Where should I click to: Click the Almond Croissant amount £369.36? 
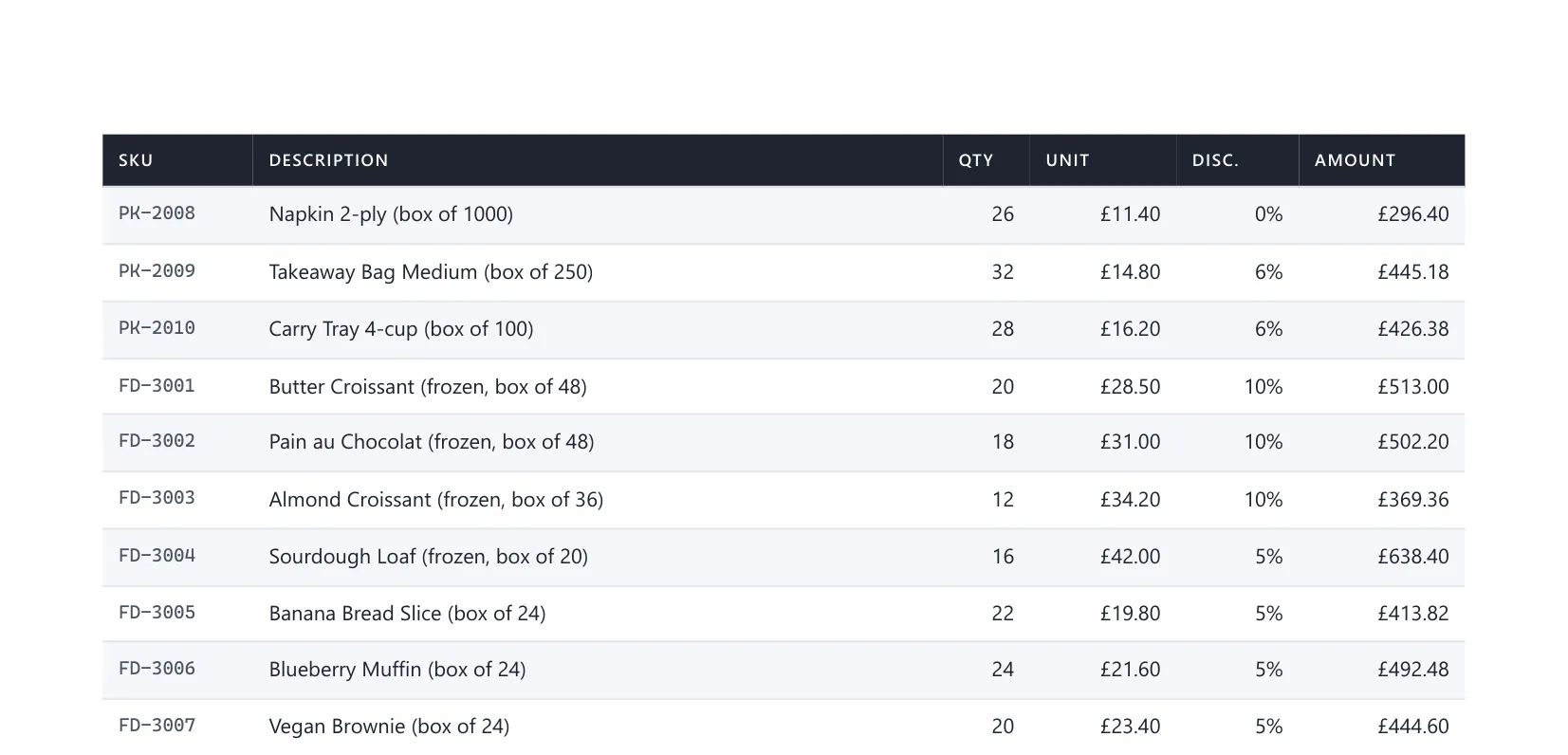(1413, 500)
